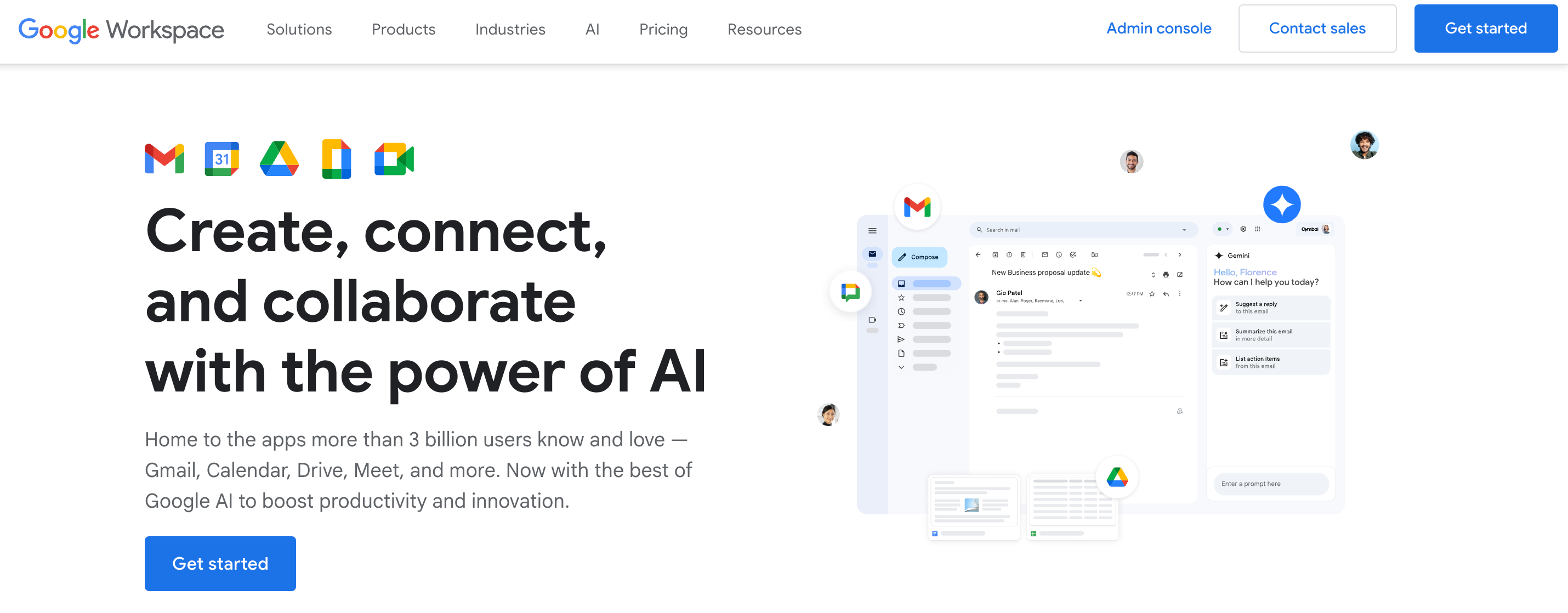Click the archive icon in email toolbar
1568x613 pixels.
pyautogui.click(x=995, y=254)
